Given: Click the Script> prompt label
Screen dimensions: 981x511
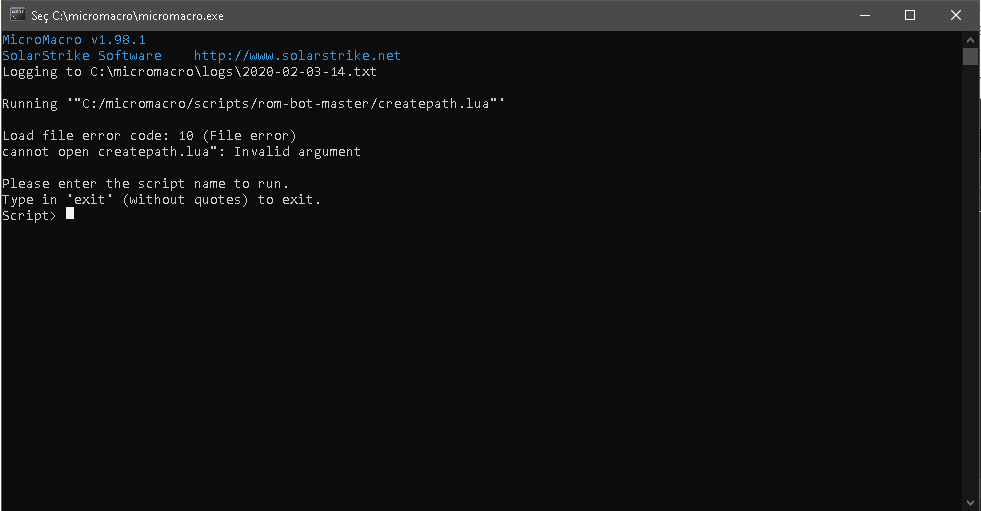Looking at the screenshot, I should pos(29,216).
